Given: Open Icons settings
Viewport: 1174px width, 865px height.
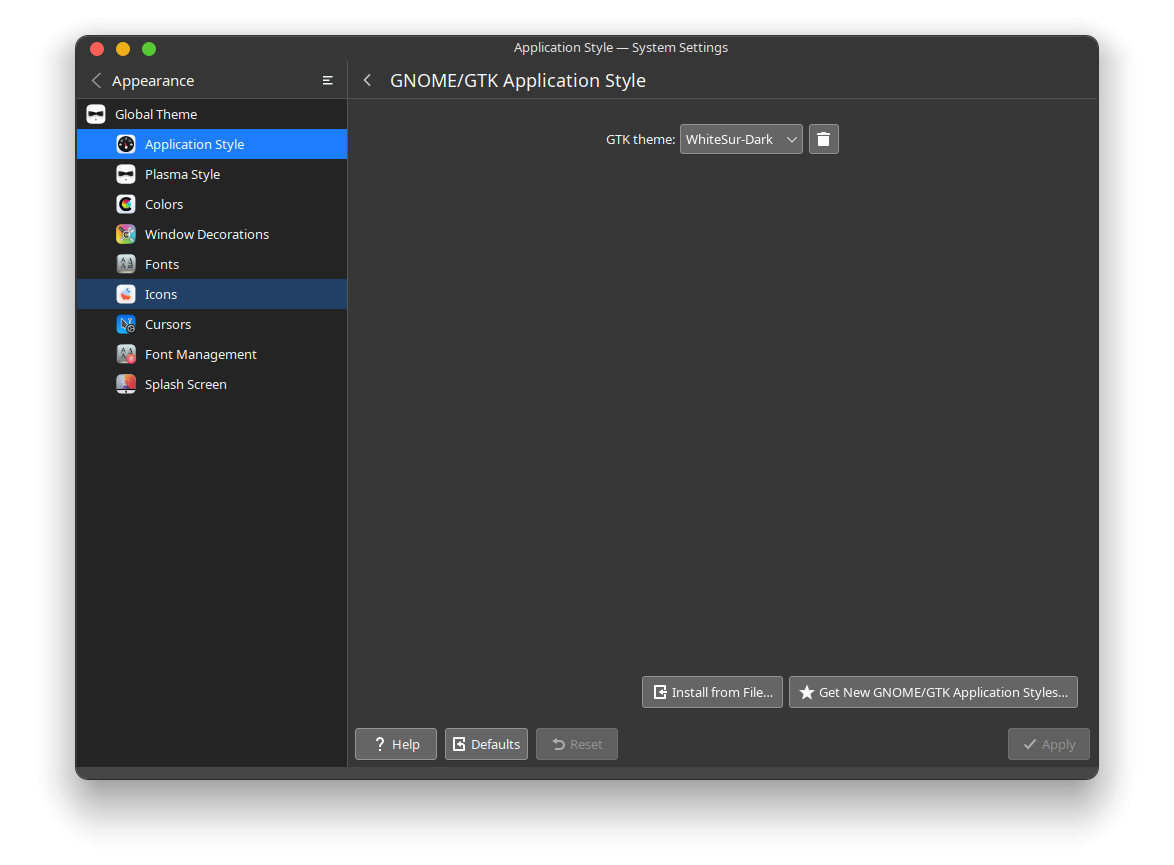Looking at the screenshot, I should [x=212, y=294].
